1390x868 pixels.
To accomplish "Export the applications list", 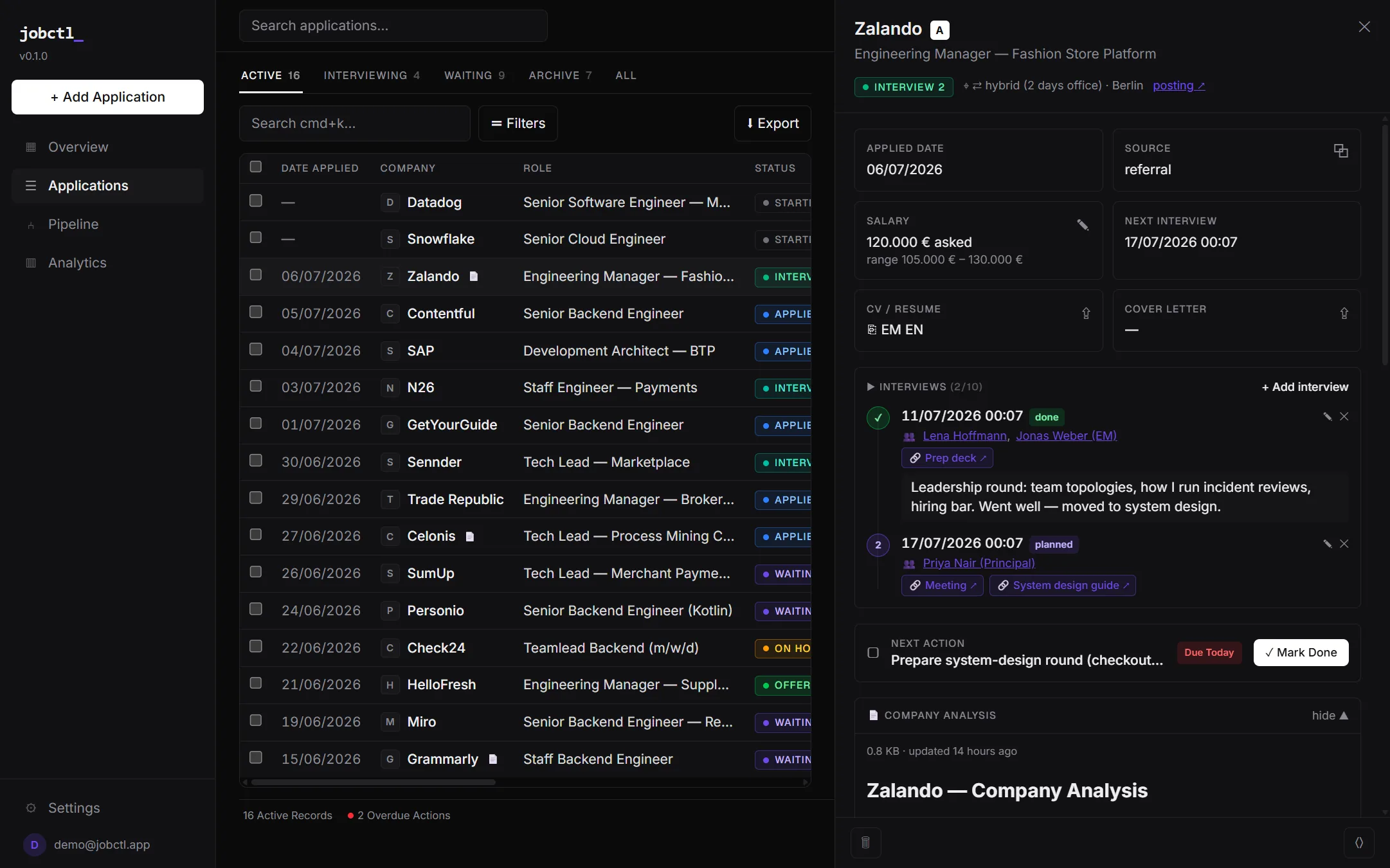I will coord(773,123).
